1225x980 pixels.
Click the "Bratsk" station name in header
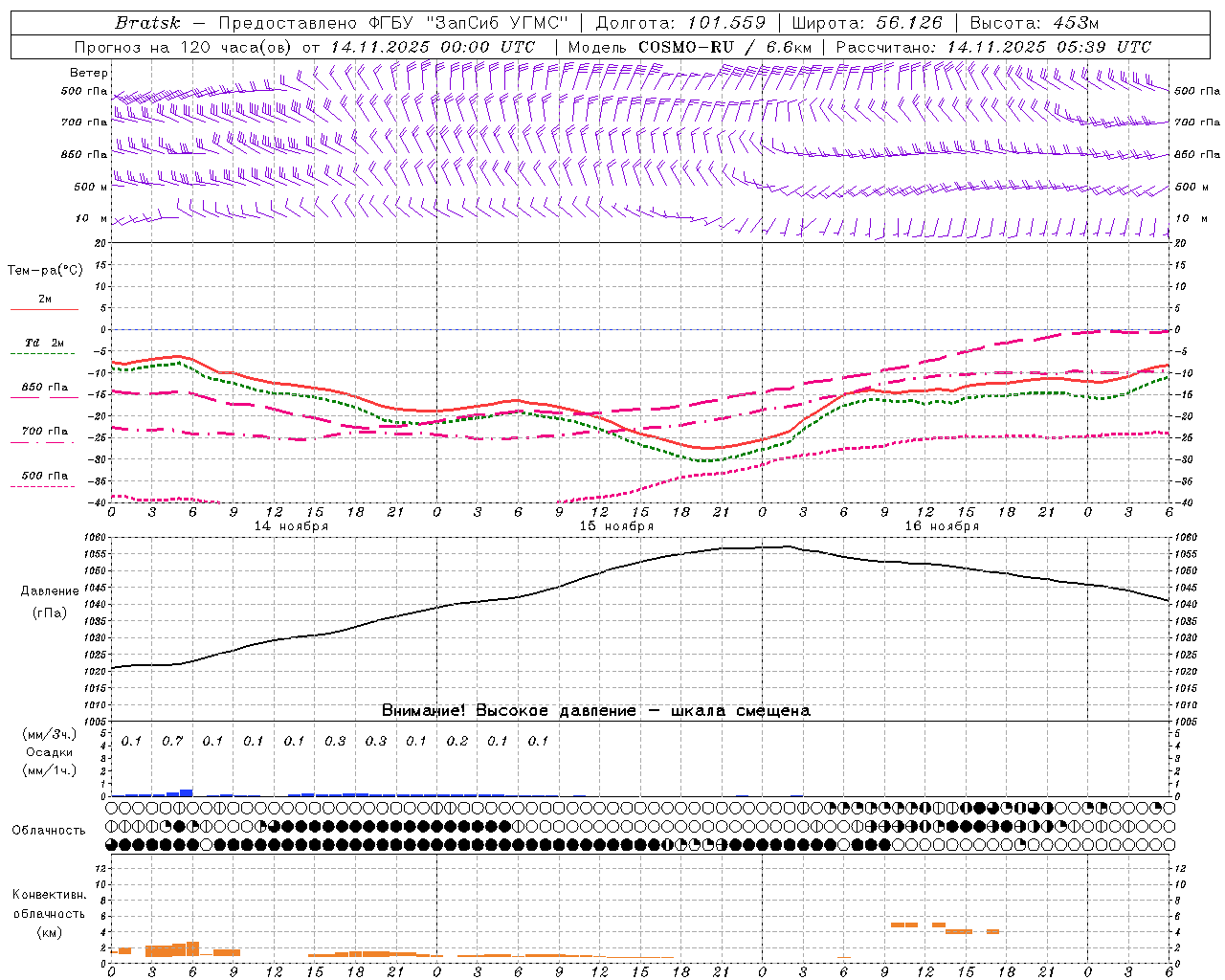click(148, 23)
